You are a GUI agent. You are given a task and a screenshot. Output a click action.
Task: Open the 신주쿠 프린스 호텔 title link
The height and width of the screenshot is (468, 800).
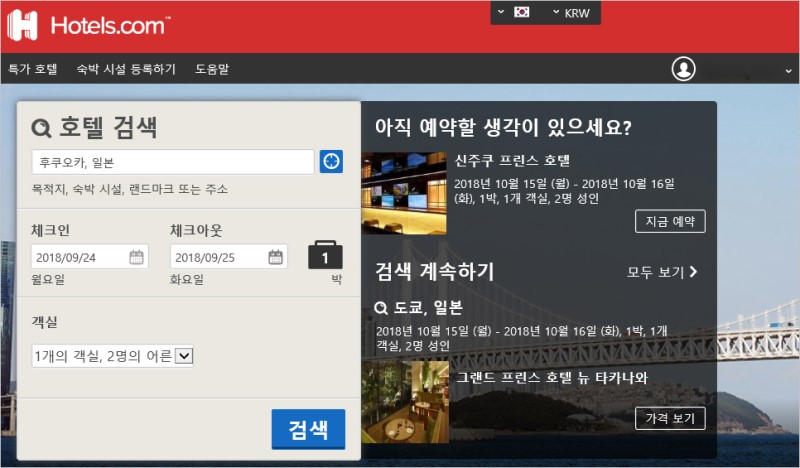point(512,160)
